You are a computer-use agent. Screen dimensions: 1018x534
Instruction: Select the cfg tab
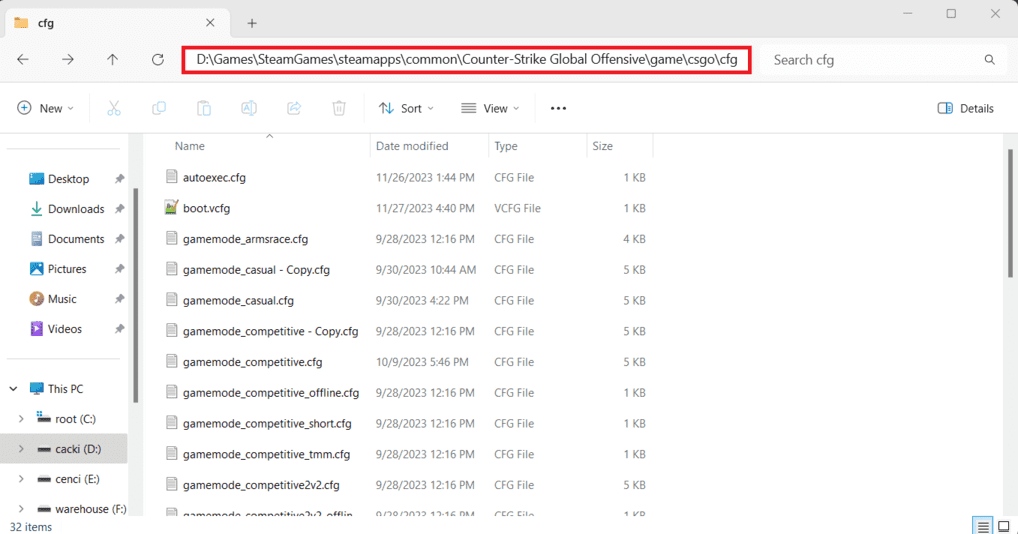point(117,23)
